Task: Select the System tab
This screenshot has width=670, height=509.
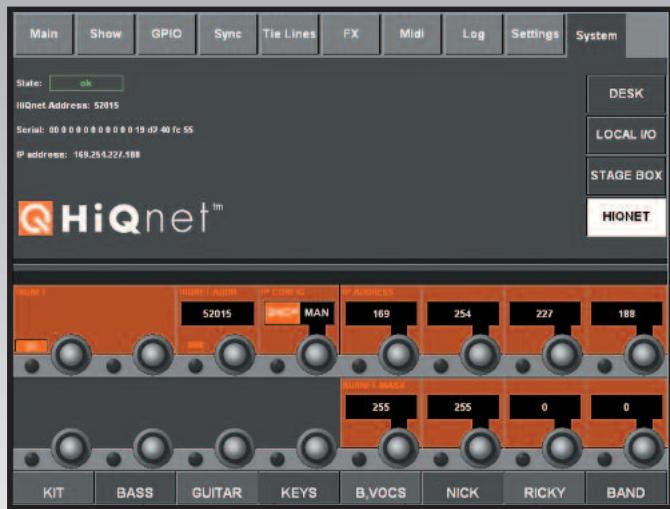Action: (x=597, y=36)
